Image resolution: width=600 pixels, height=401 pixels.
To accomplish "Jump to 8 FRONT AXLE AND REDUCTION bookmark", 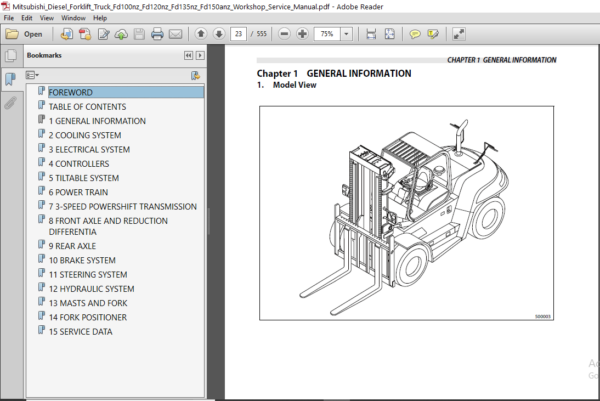I will tap(108, 226).
